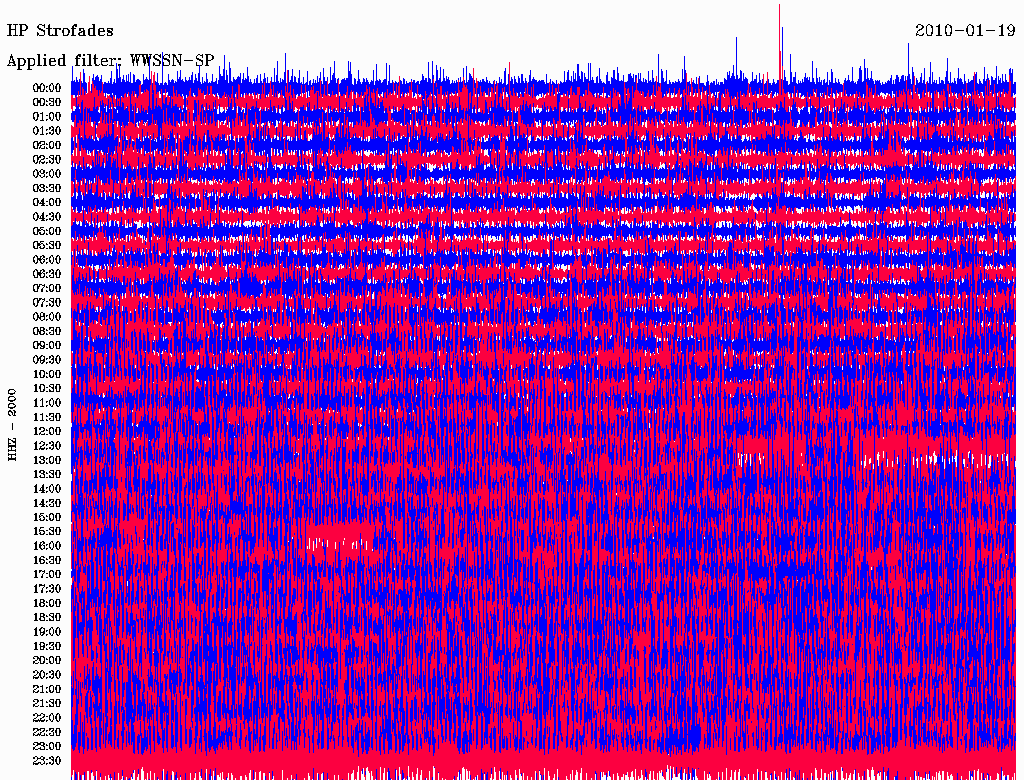Viewport: 1024px width, 780px height.
Task: Select the 07:00 time label
Action: click(x=47, y=289)
